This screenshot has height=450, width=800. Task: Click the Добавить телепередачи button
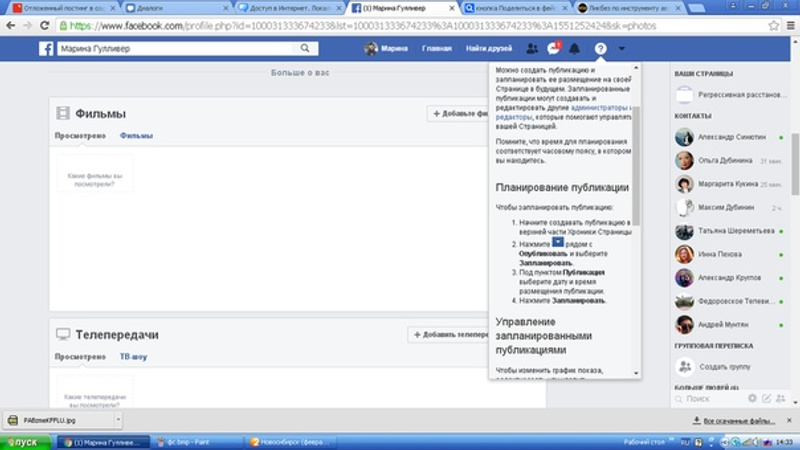[448, 335]
